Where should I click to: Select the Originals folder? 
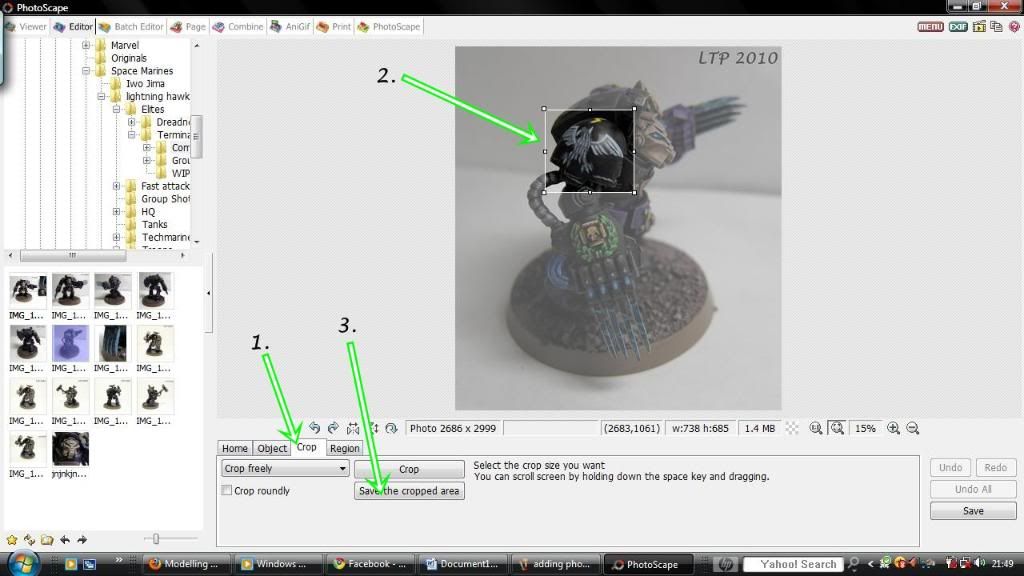(x=128, y=58)
